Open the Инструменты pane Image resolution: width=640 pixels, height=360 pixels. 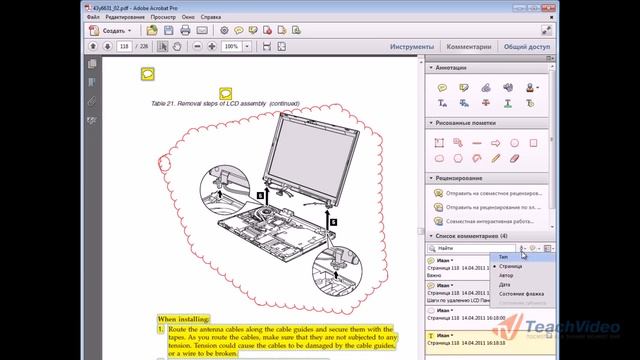[x=412, y=47]
